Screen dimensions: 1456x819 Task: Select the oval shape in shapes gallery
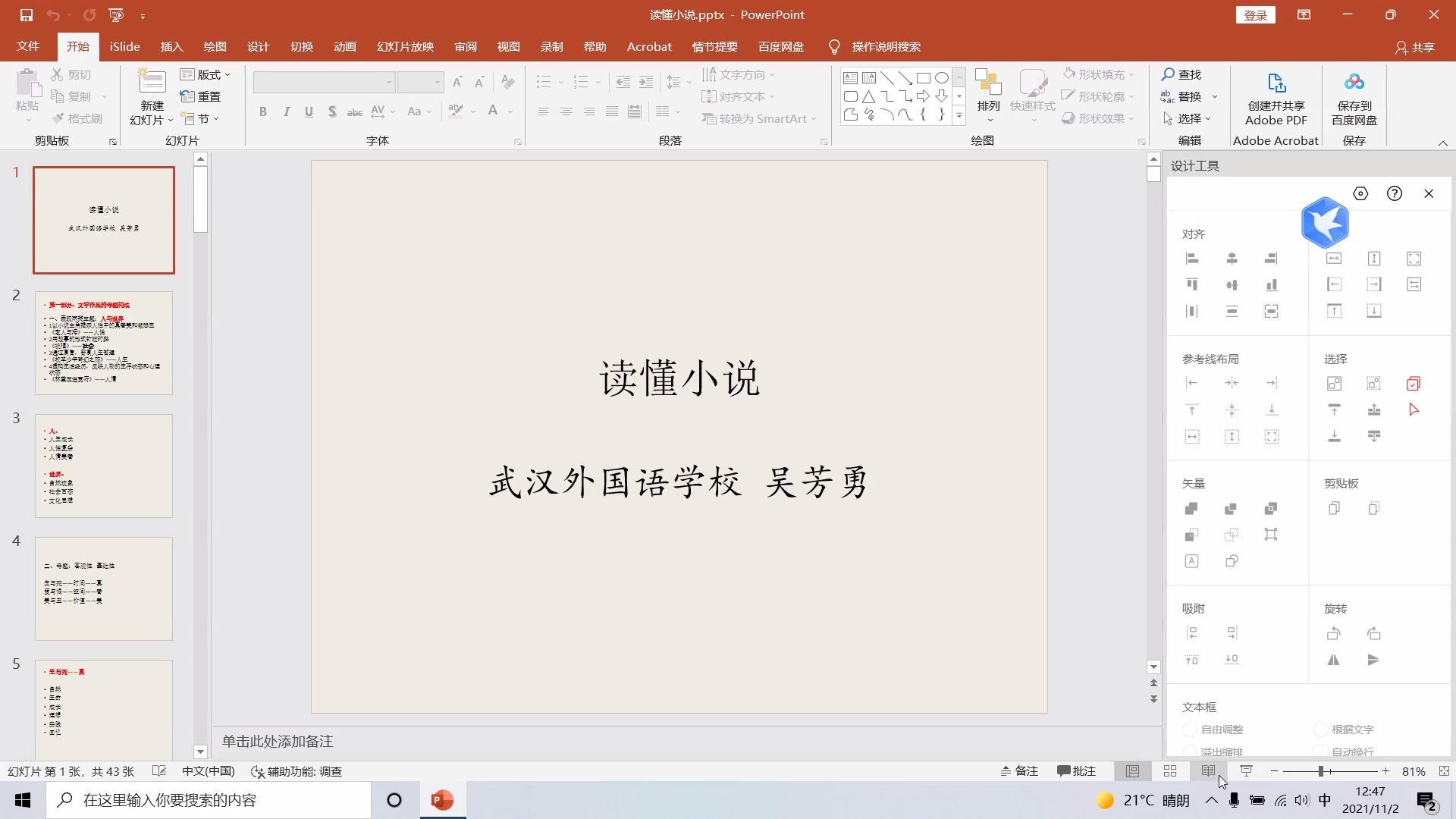(x=941, y=78)
